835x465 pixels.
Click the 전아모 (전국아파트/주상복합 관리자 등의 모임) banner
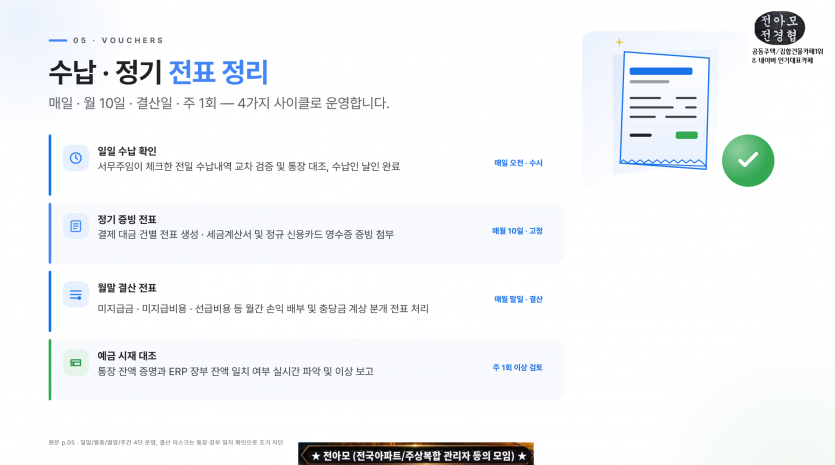416,454
